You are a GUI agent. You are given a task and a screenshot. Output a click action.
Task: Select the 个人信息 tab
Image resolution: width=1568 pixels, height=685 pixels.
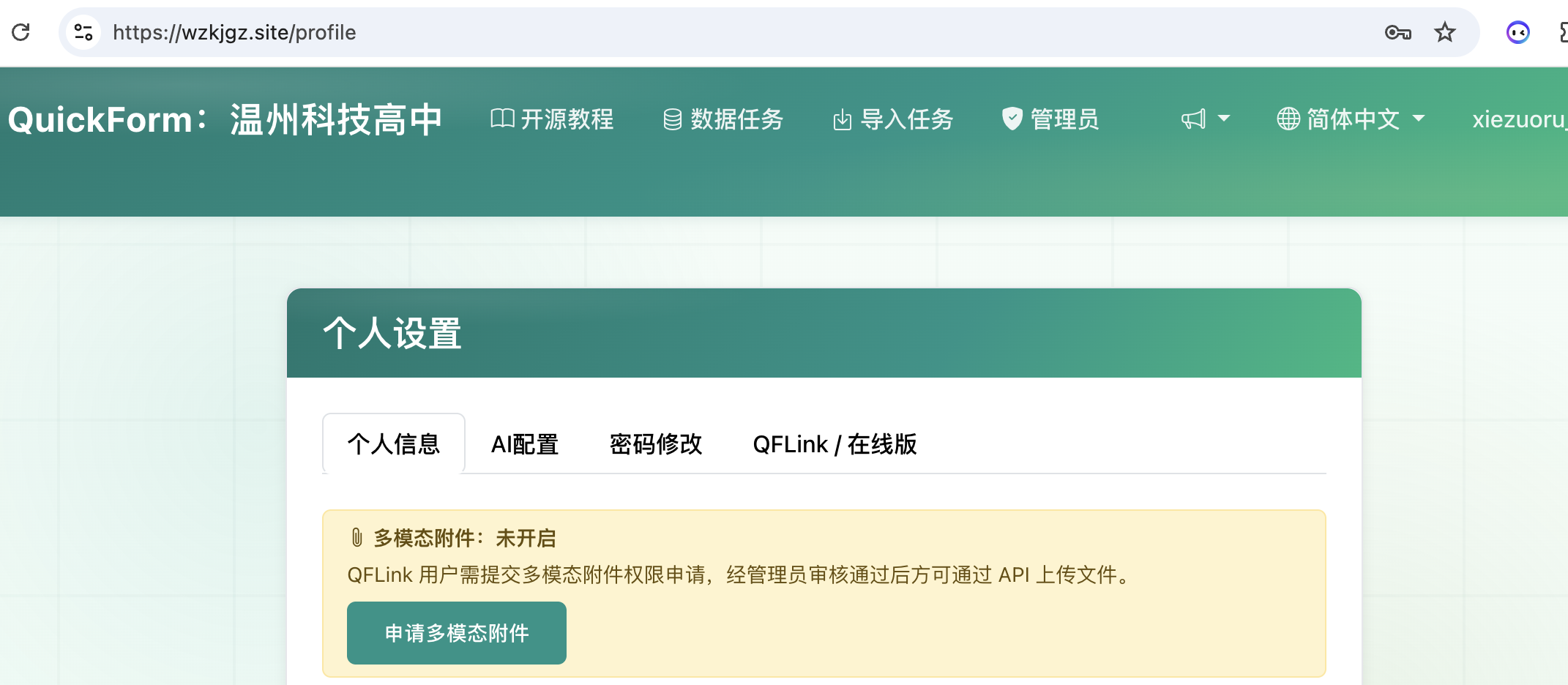(394, 444)
